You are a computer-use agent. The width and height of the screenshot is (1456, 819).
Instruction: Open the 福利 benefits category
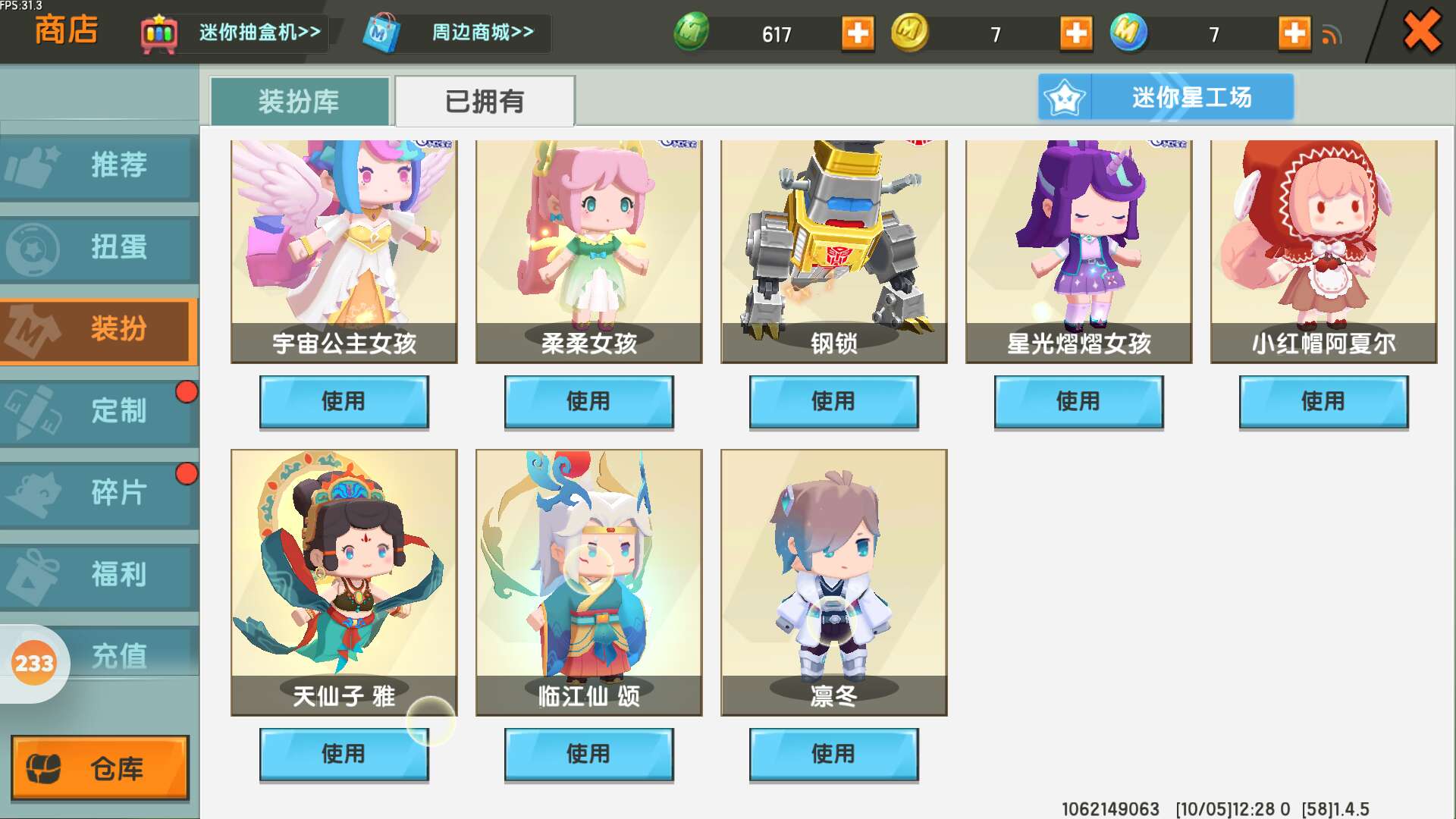[x=99, y=576]
